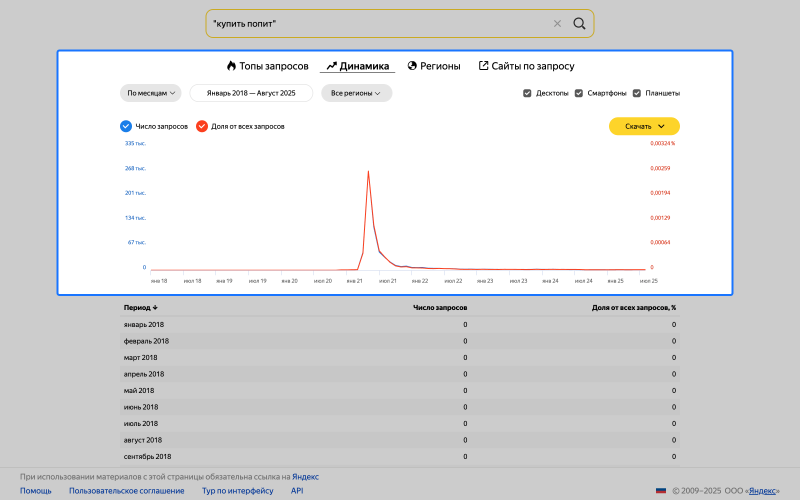Open the date range Январь 2018 — Август 2025

251,93
